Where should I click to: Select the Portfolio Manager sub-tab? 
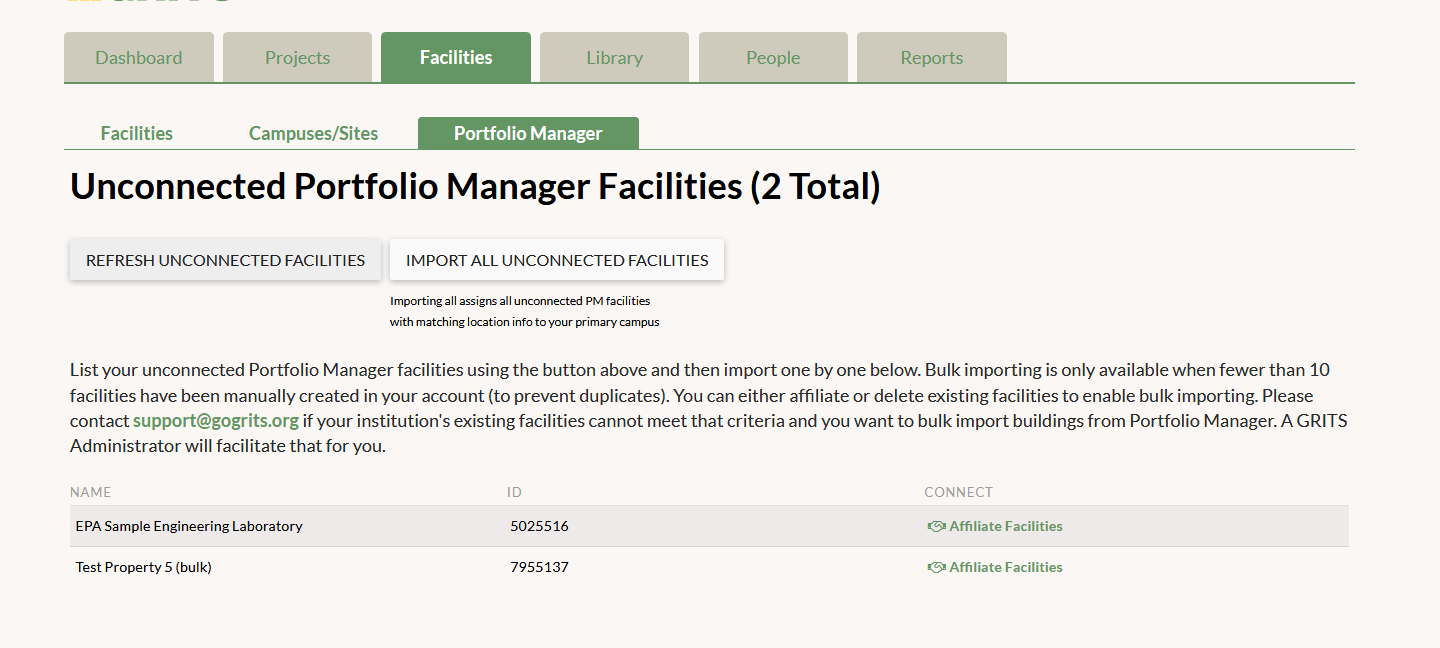528,133
